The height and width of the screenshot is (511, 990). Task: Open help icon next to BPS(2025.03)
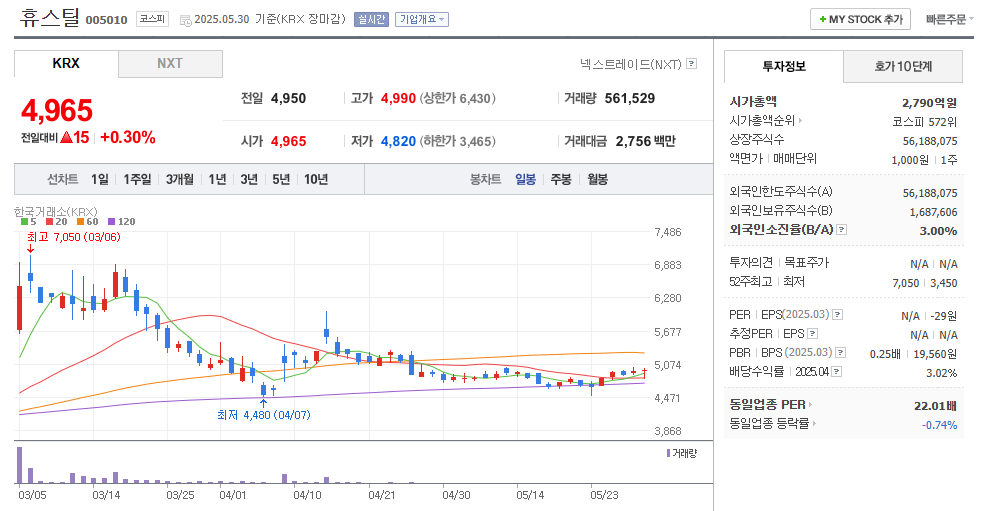click(x=840, y=352)
